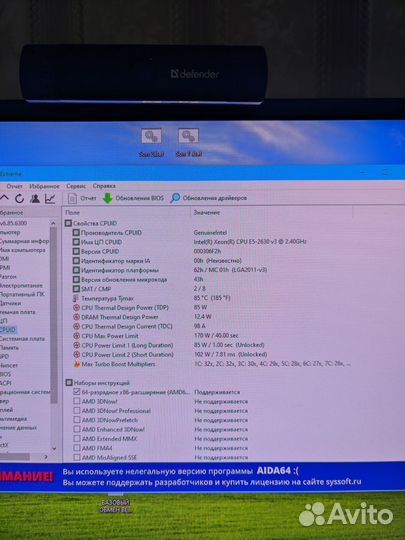Image resolution: width=405 pixels, height=540 pixels.
Task: Click icon beside Идентификатор платформы
Action: point(76,270)
